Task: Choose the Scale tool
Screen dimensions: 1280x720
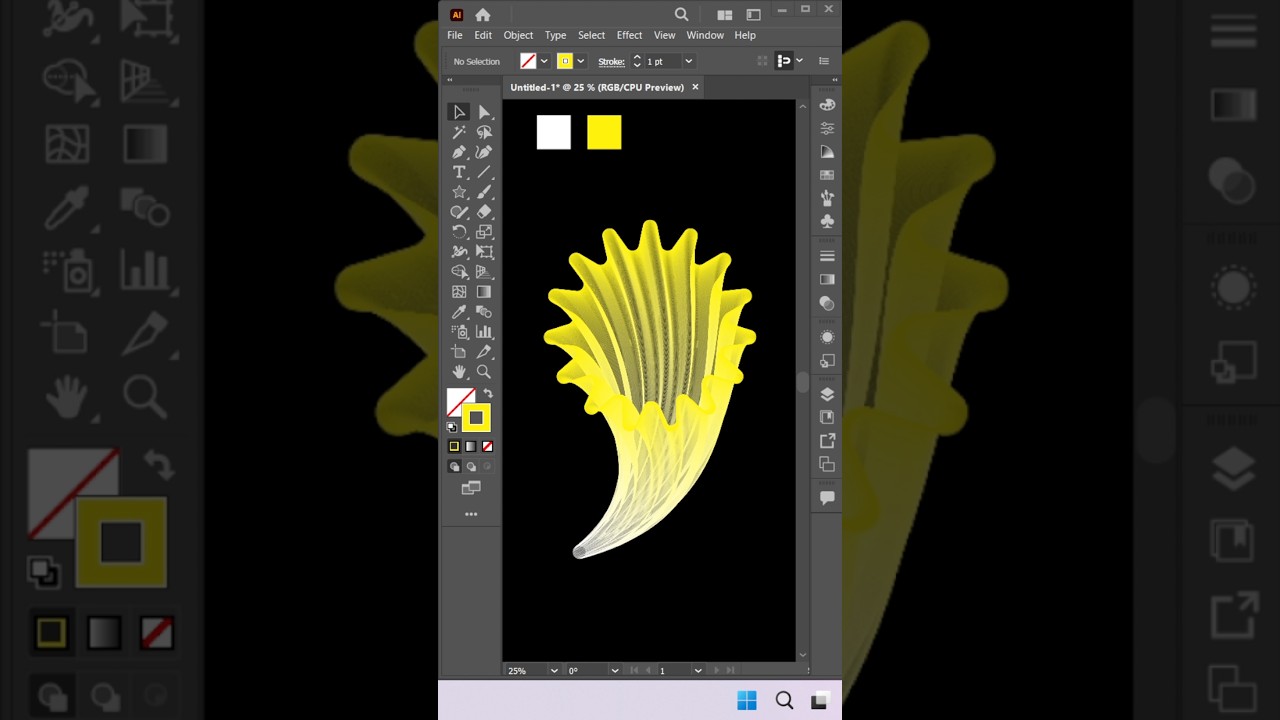Action: tap(484, 232)
